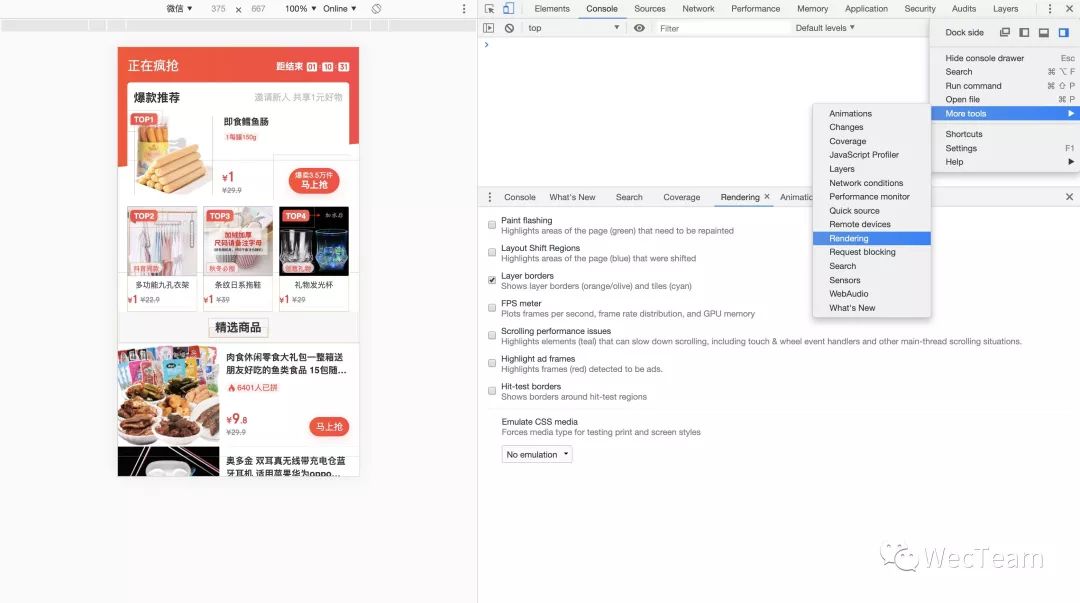Switch to the Network tab
This screenshot has height=603, width=1080.
click(698, 9)
